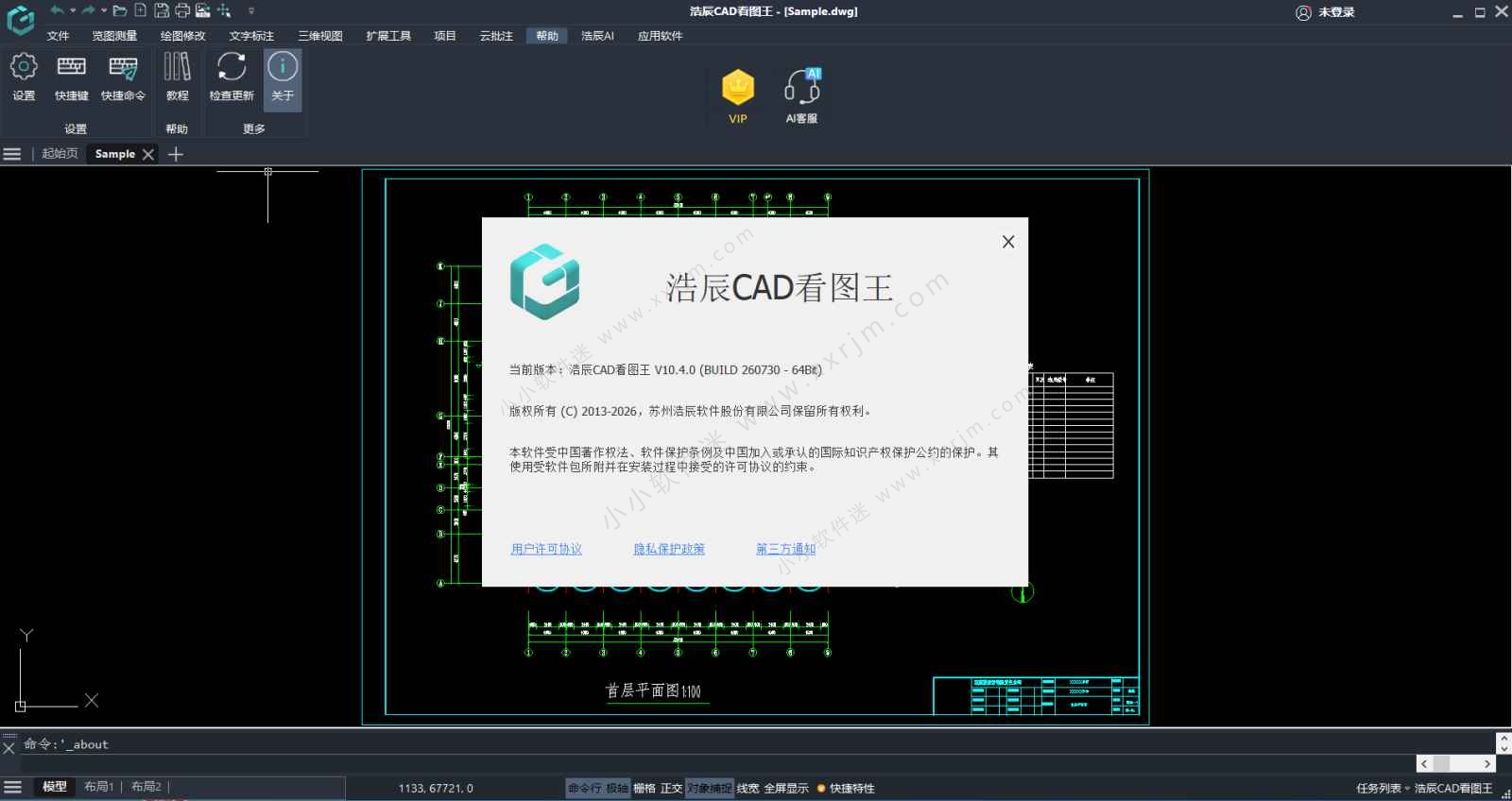The image size is (1512, 801).
Task: Toggle 栅格 grid display
Action: (644, 788)
